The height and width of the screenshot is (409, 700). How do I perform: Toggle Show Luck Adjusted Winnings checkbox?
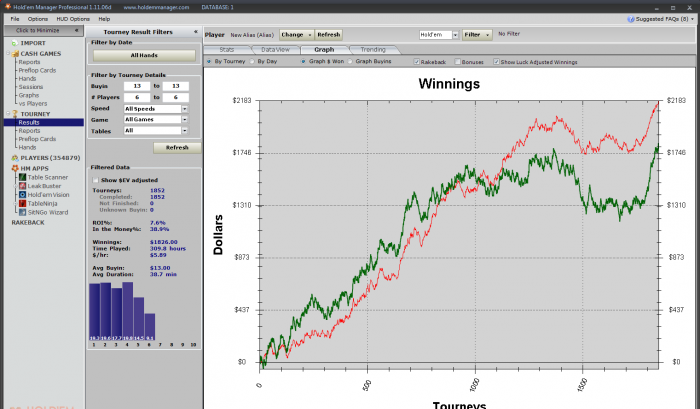[496, 62]
